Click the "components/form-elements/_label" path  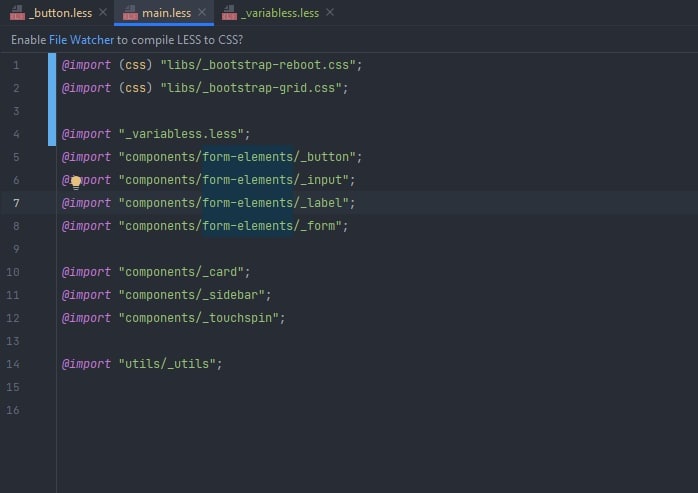(x=234, y=203)
